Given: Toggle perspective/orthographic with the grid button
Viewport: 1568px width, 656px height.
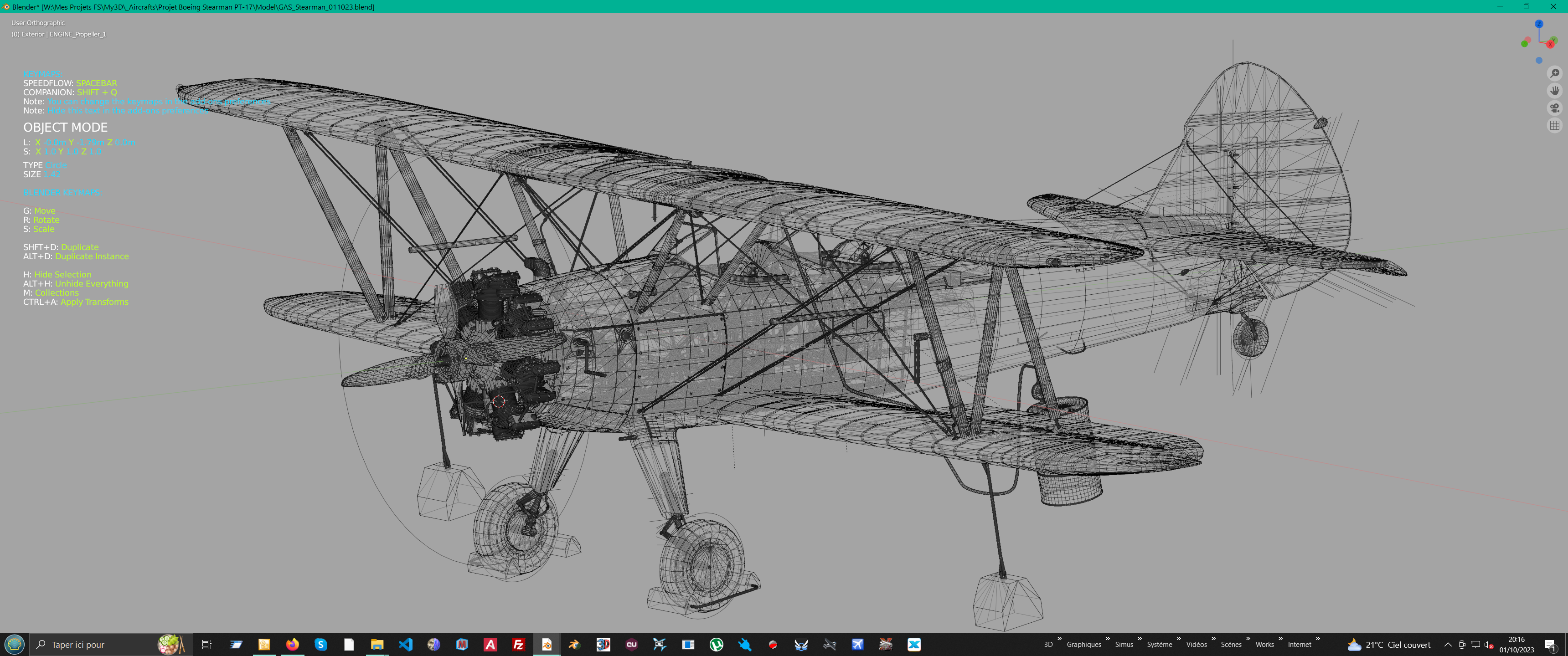Looking at the screenshot, I should click(1555, 125).
